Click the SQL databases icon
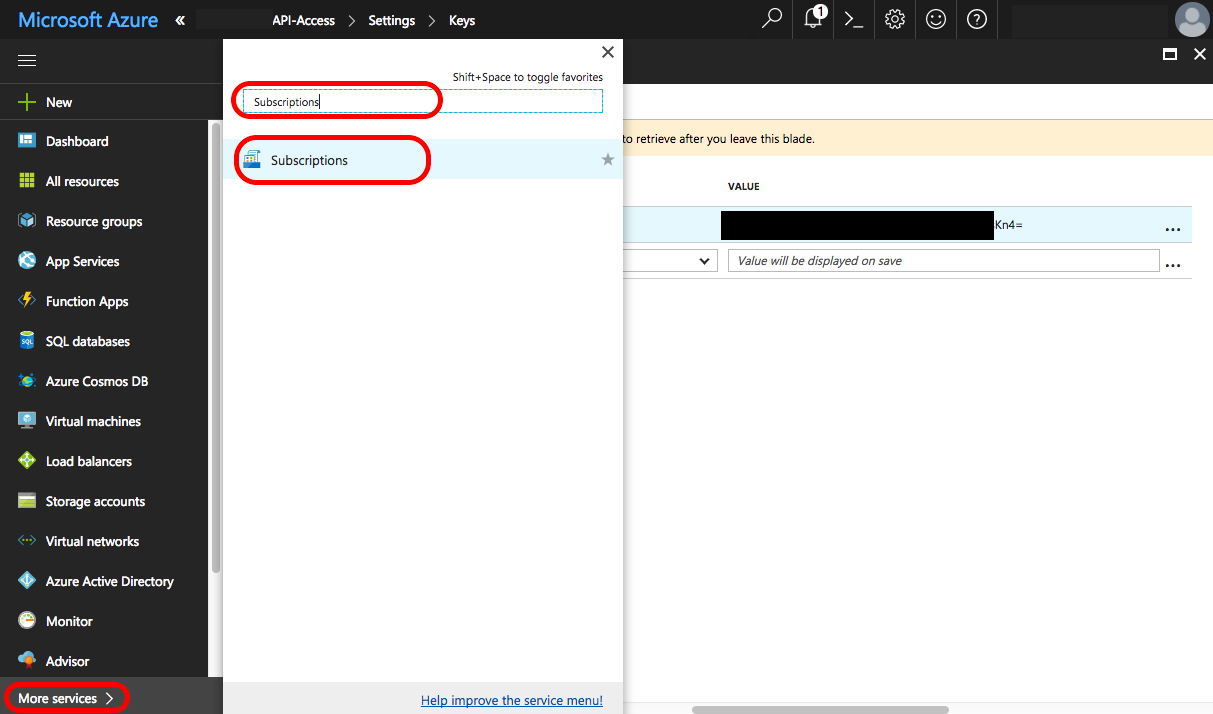Viewport: 1213px width, 714px height. (27, 341)
